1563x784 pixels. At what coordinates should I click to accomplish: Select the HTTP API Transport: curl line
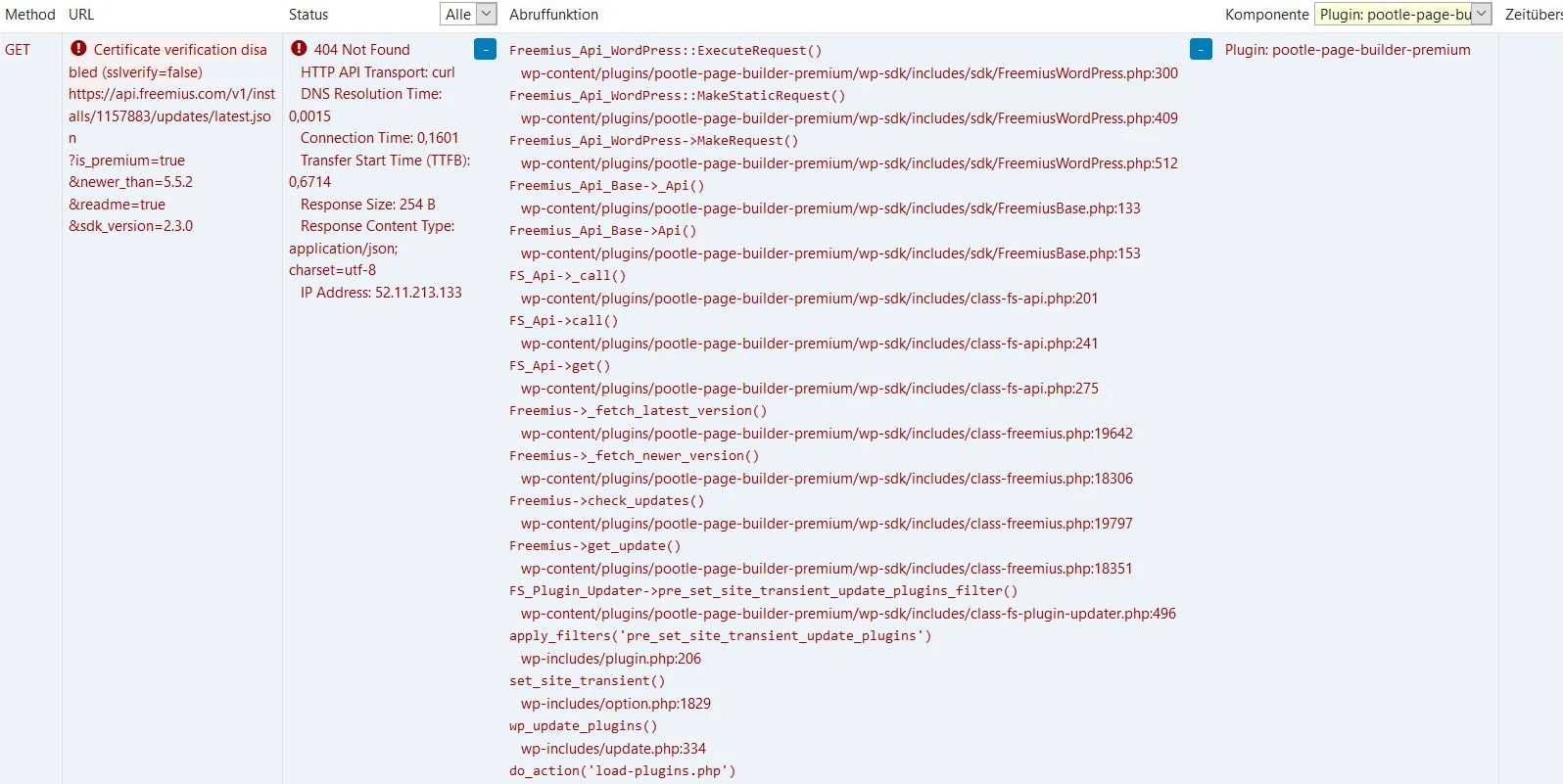point(378,72)
